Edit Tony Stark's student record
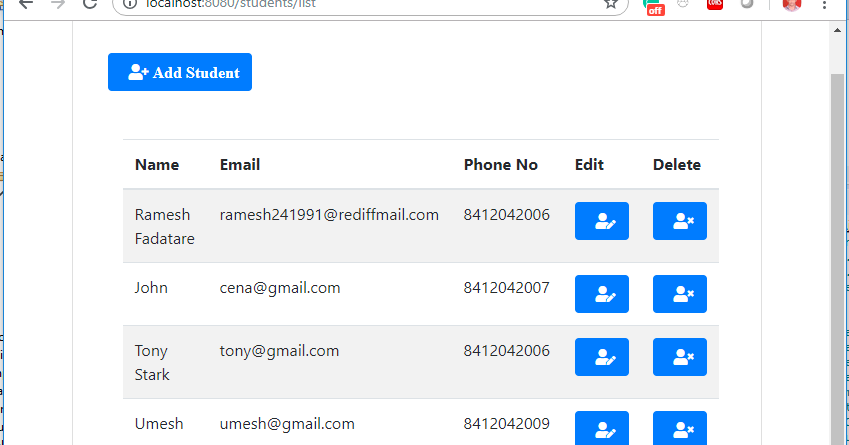Image resolution: width=849 pixels, height=445 pixels. click(601, 357)
